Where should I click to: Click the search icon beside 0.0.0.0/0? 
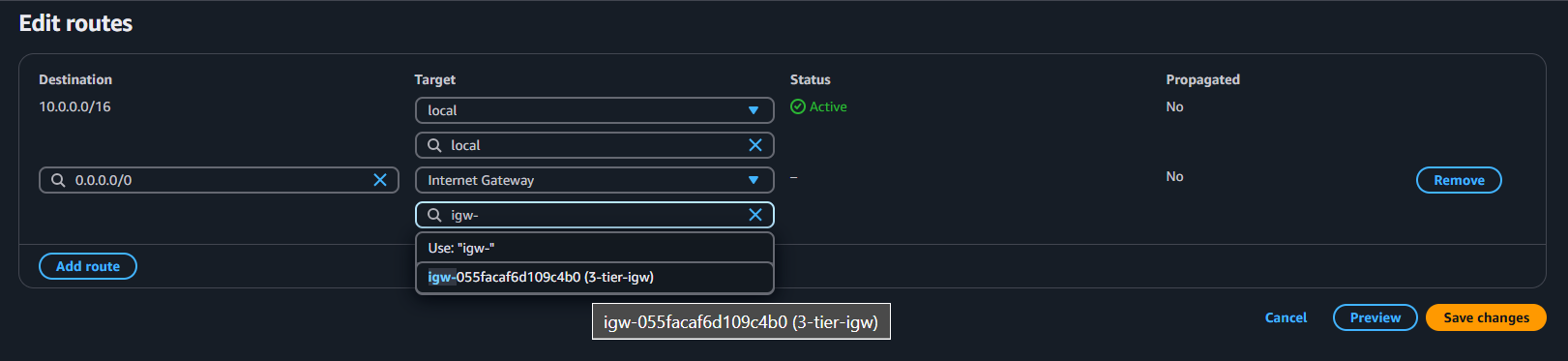pyautogui.click(x=58, y=180)
